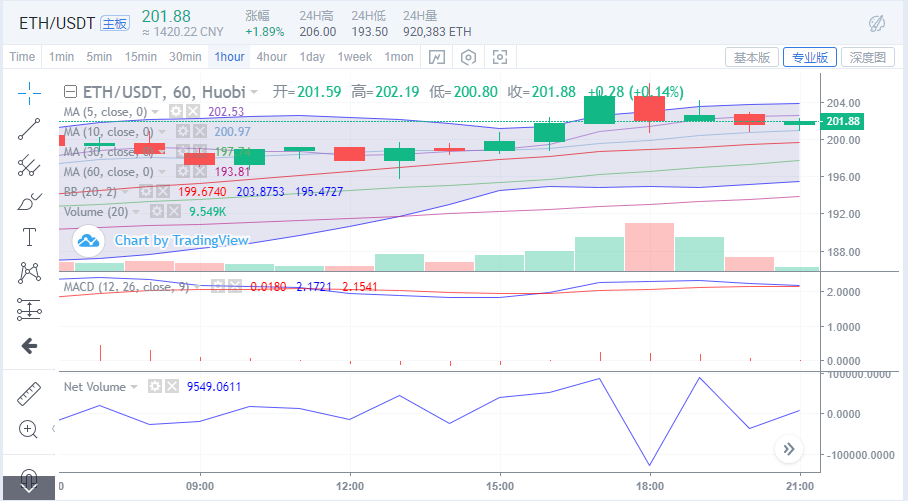Open 深度图 depth chart view

tap(867, 57)
